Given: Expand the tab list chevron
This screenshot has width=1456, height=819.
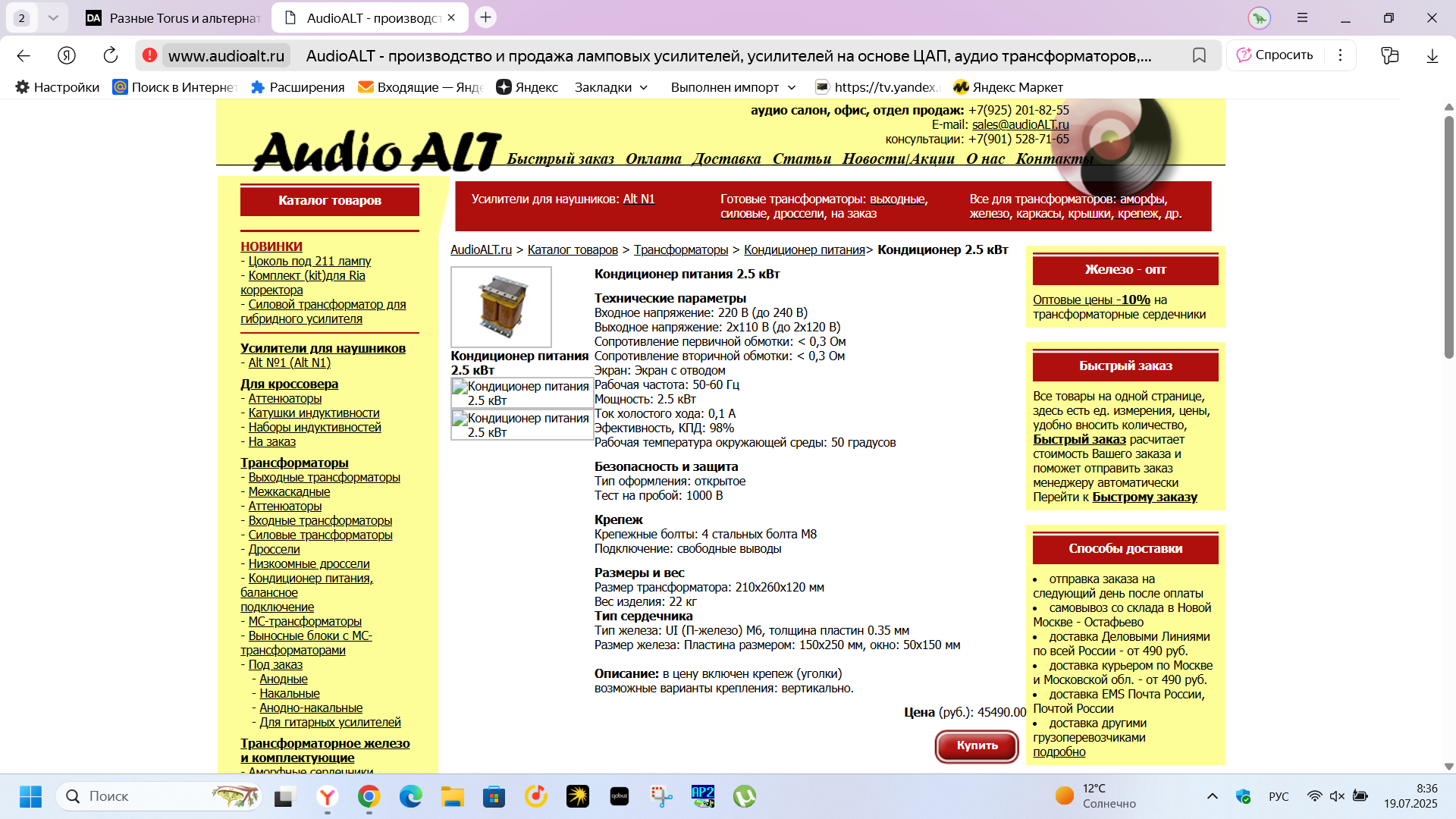Looking at the screenshot, I should click(53, 17).
